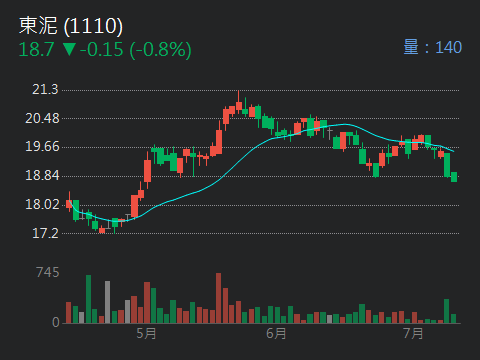Click the rightmost green volume bar
480x360 pixels.
(x=453, y=318)
